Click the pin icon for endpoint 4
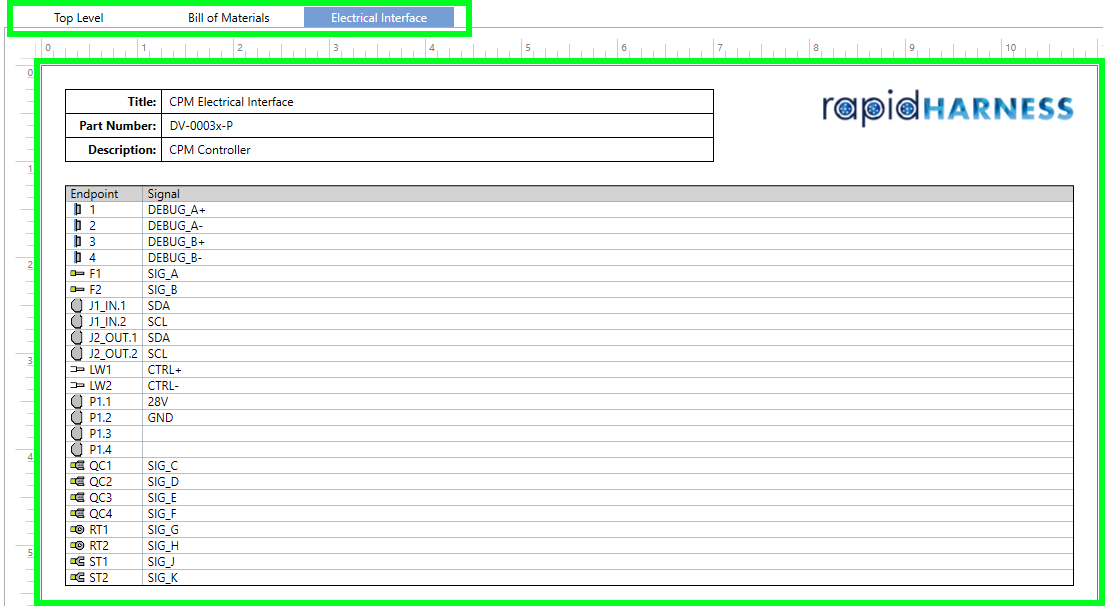 [78, 258]
